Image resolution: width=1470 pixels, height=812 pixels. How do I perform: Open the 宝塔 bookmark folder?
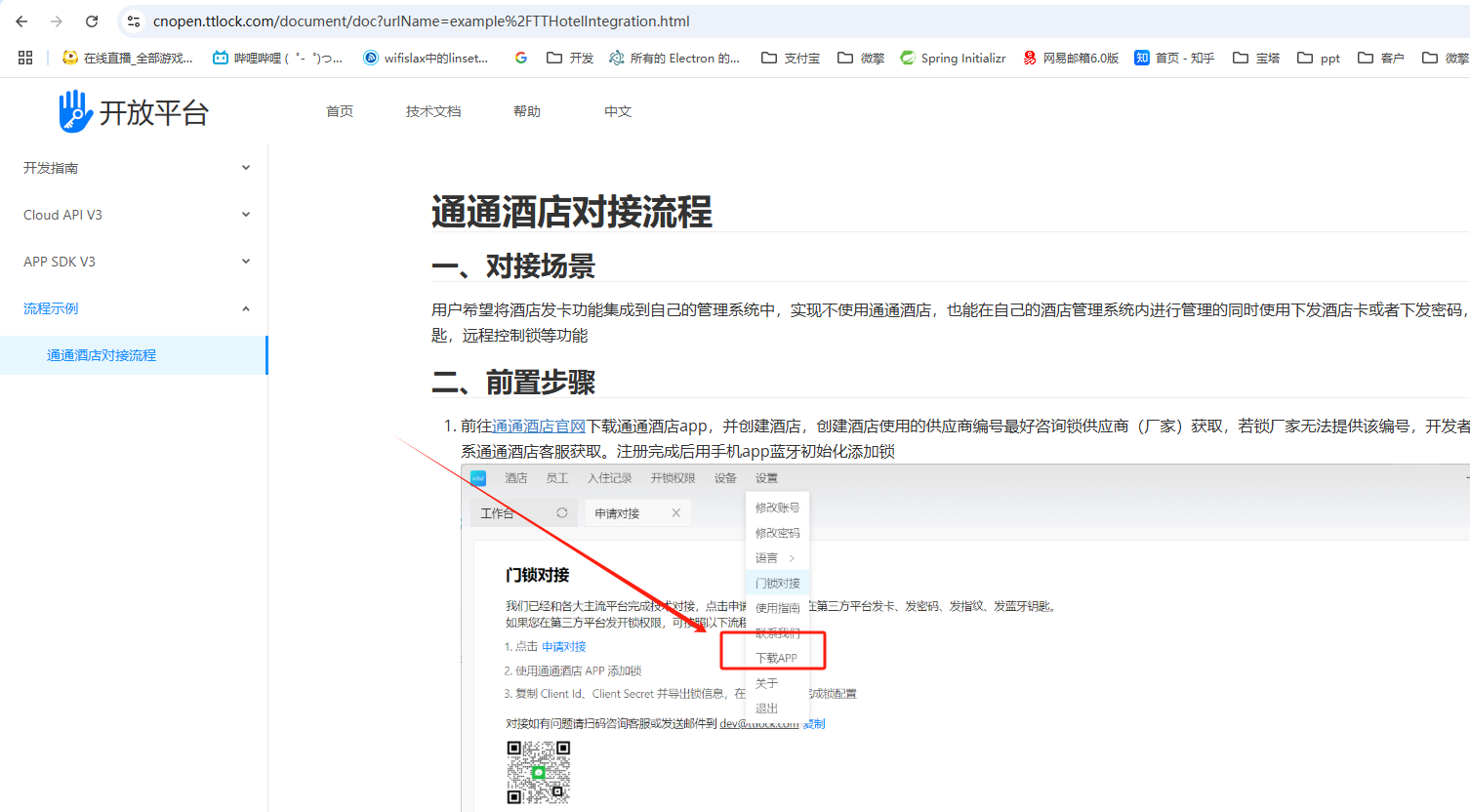click(x=1256, y=58)
